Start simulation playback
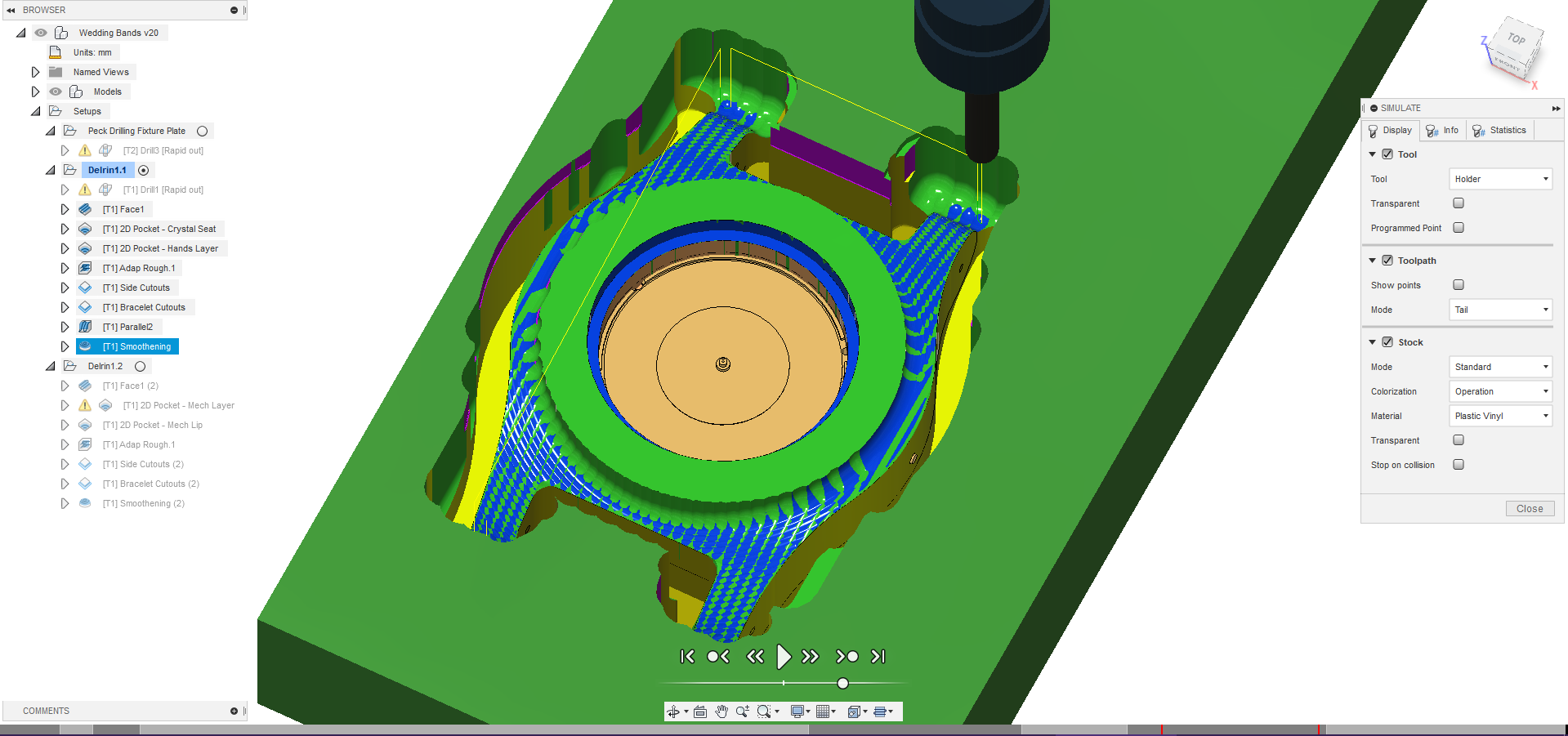The height and width of the screenshot is (736, 1568). [784, 657]
